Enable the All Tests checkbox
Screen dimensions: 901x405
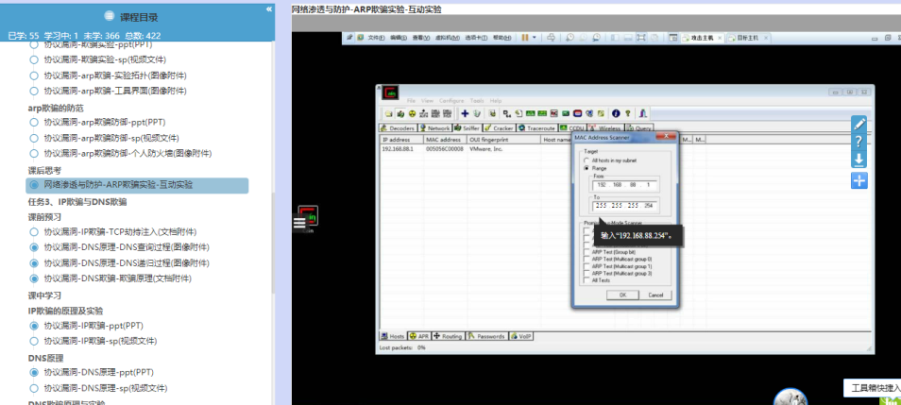587,280
